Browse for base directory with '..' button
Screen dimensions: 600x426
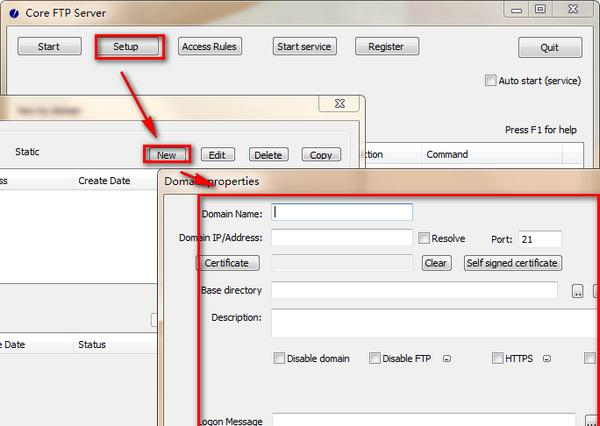(577, 291)
